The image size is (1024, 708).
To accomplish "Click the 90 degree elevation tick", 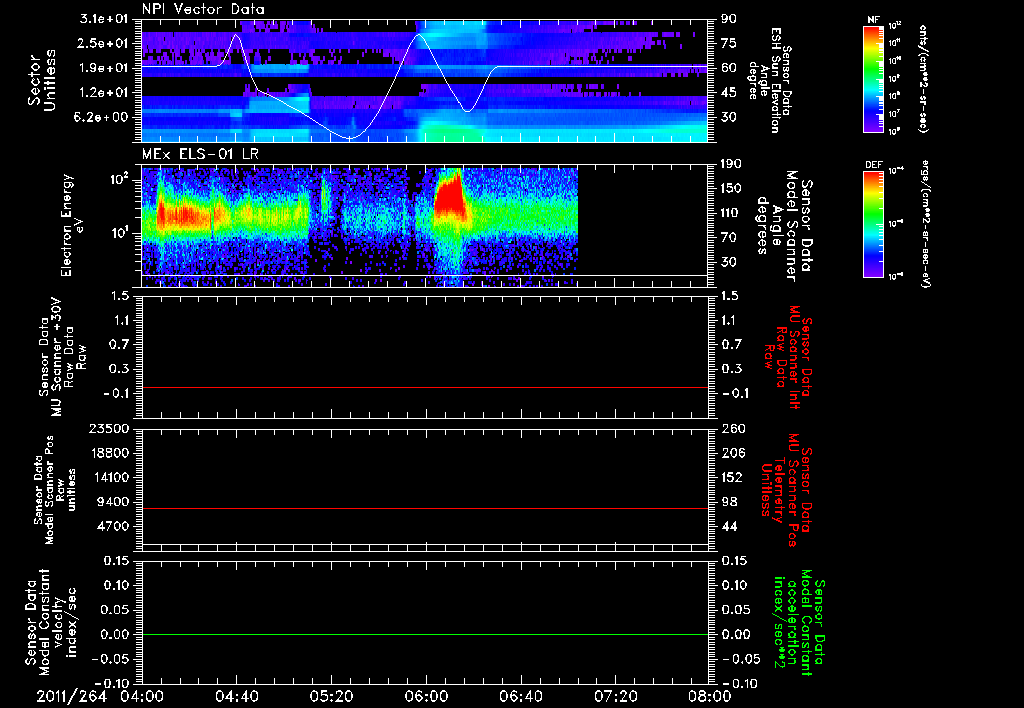I will pyautogui.click(x=729, y=19).
